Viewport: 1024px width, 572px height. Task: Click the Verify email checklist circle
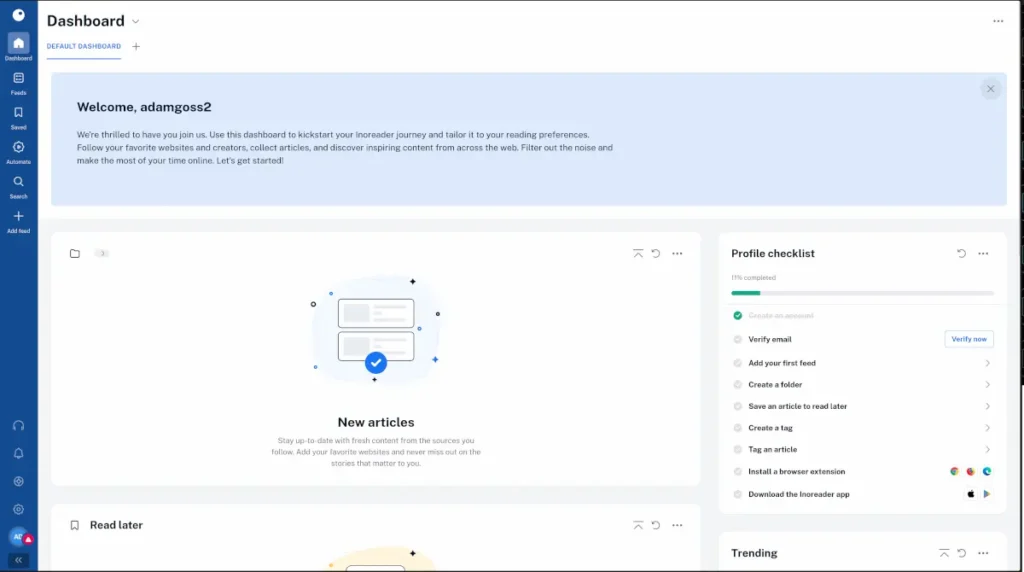pos(737,340)
